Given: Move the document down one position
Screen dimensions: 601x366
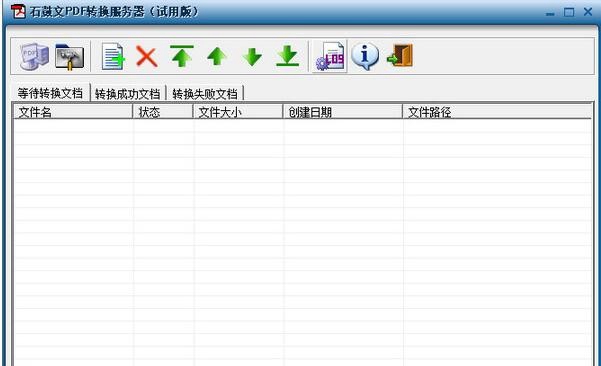Looking at the screenshot, I should 252,57.
